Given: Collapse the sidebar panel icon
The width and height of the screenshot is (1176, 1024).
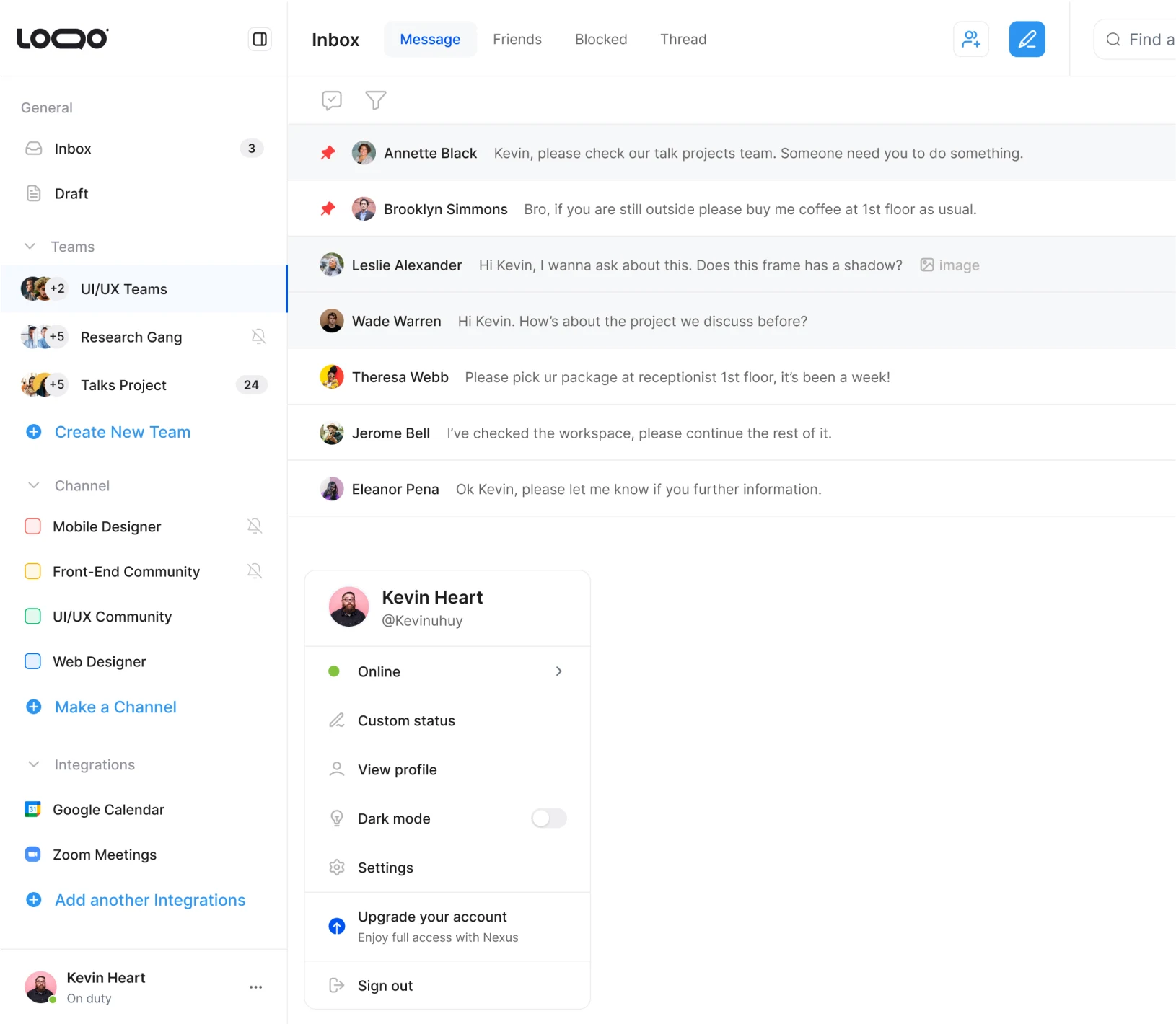Looking at the screenshot, I should pos(260,39).
